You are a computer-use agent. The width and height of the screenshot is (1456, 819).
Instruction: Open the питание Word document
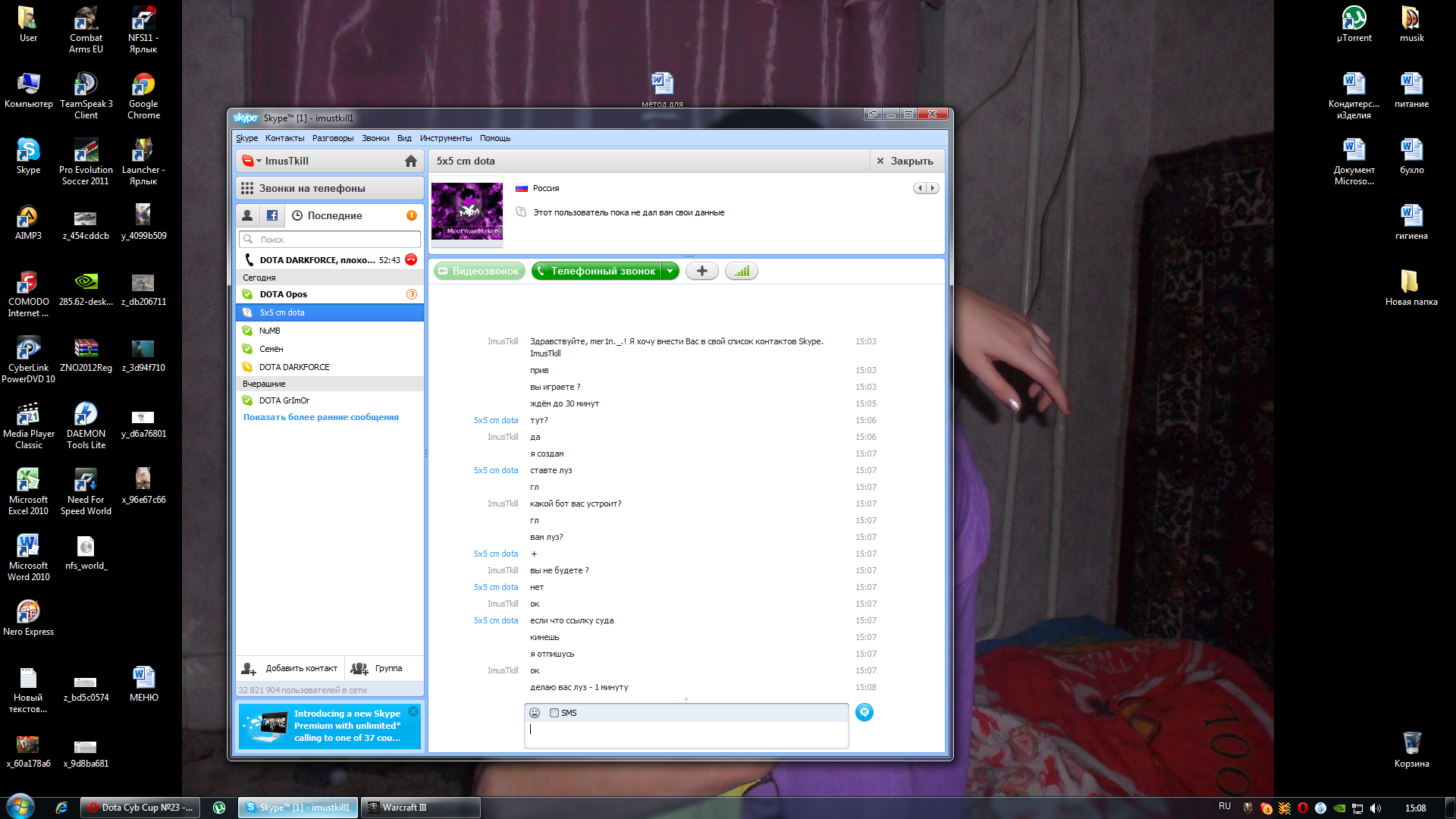[1411, 90]
